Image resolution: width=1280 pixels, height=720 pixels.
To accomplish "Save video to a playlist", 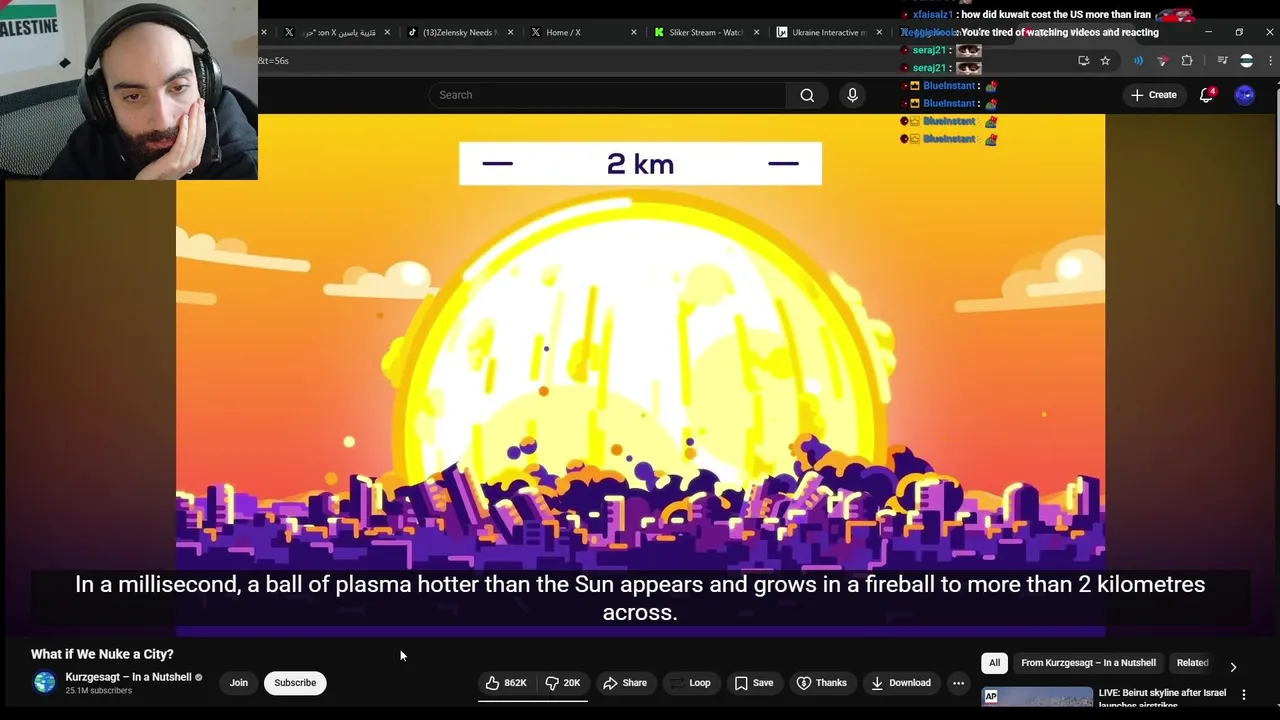I will (x=754, y=683).
